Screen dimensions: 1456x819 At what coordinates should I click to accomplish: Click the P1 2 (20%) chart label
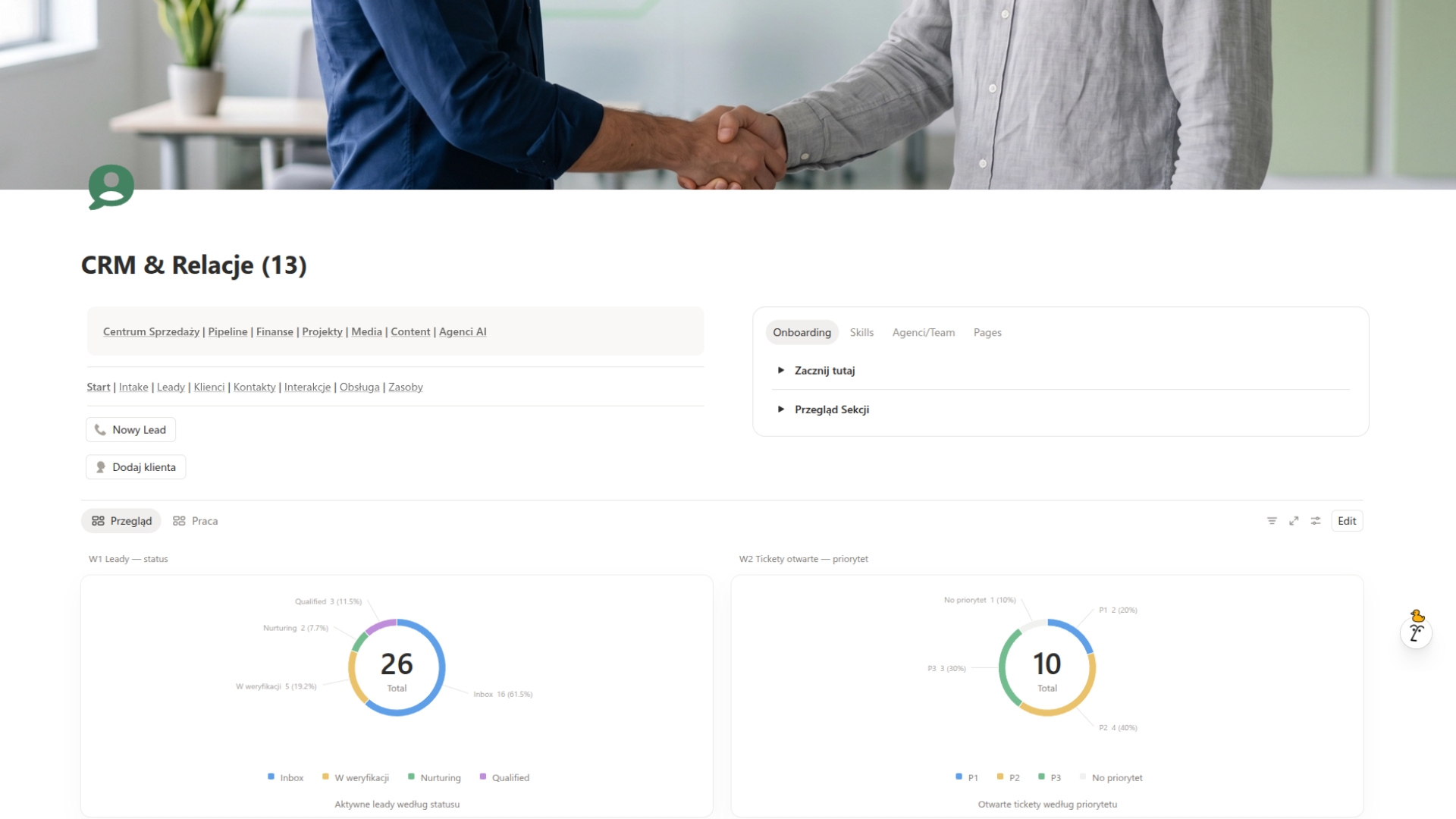pos(1118,610)
